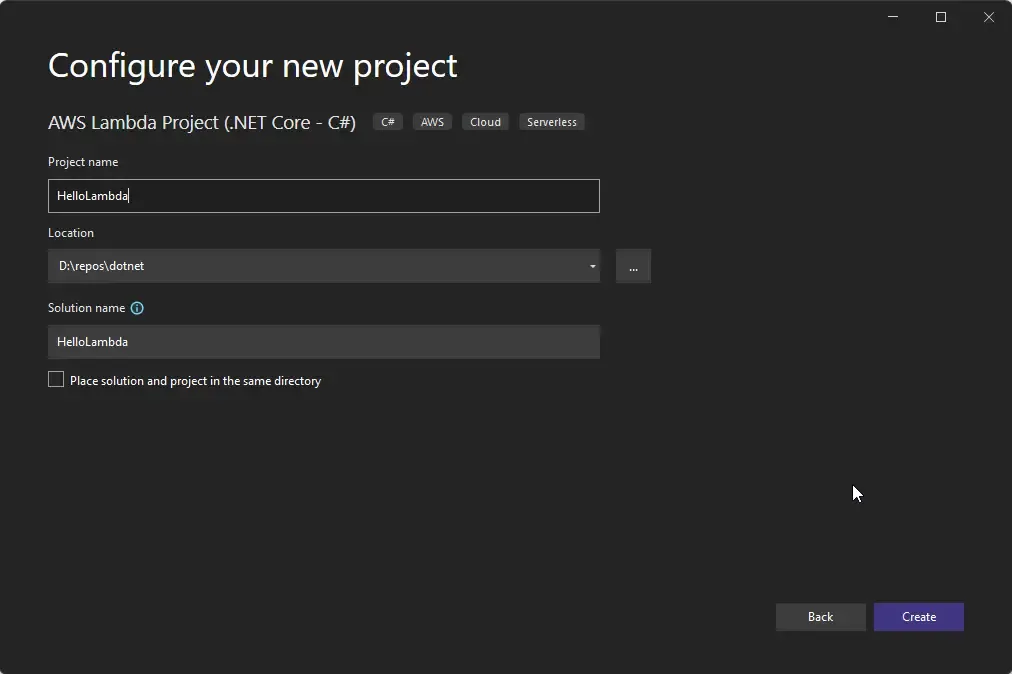Select the AWS tag
The width and height of the screenshot is (1012, 674).
click(432, 122)
